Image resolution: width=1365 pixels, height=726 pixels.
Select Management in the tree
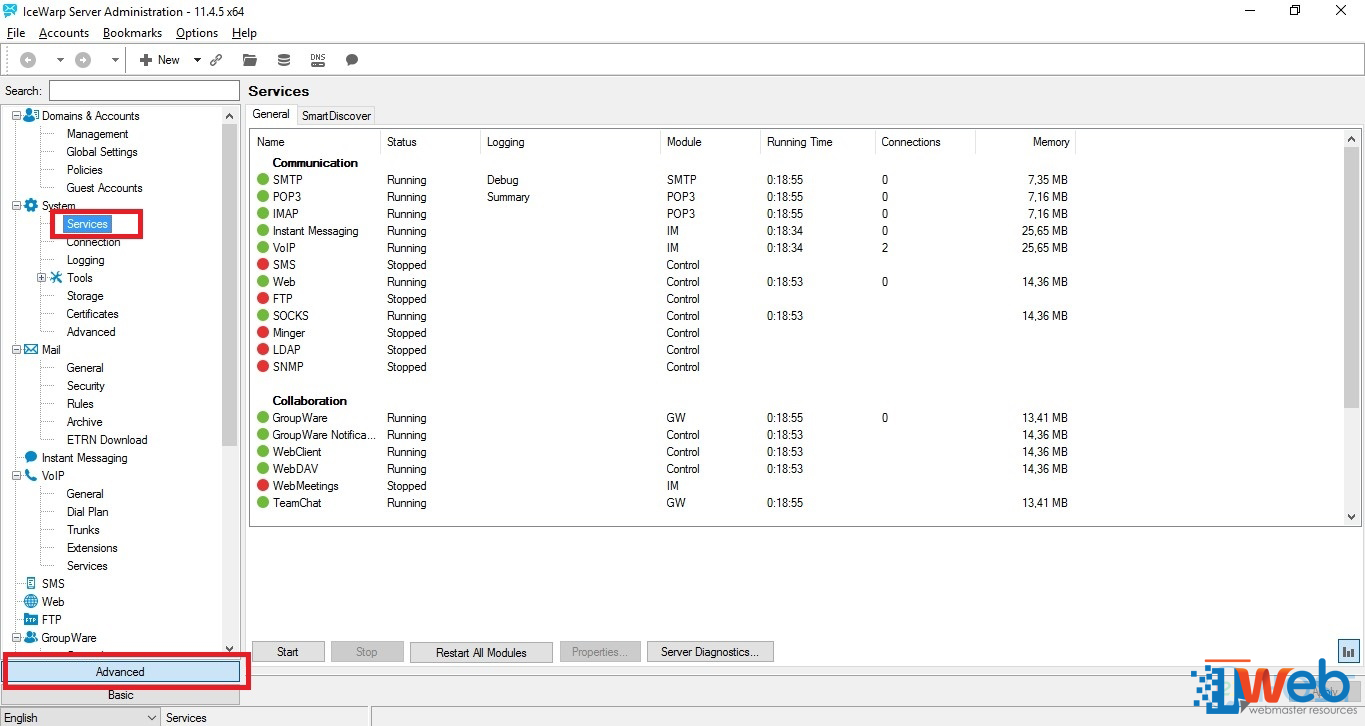(97, 134)
